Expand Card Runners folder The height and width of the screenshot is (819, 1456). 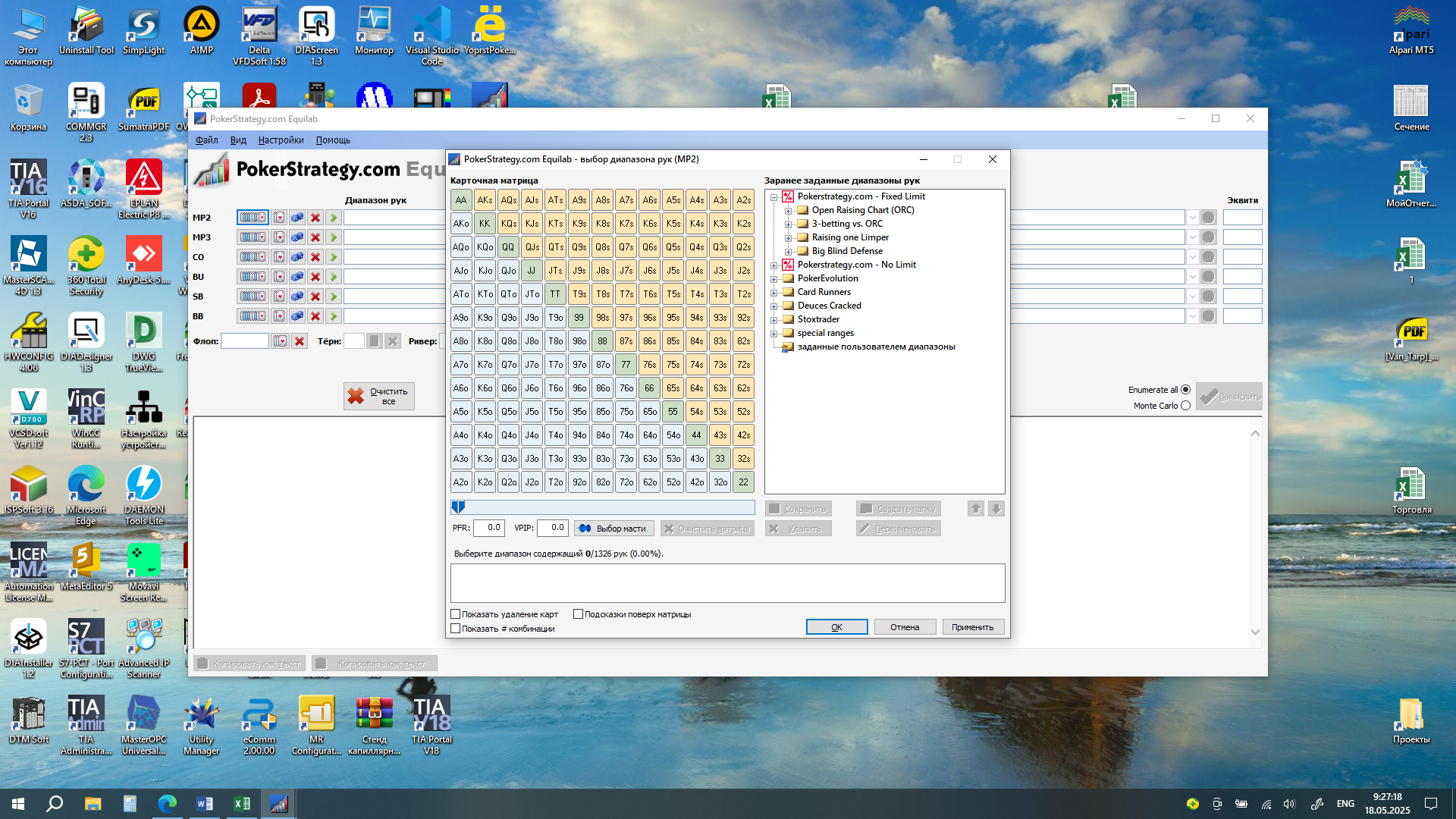774,293
